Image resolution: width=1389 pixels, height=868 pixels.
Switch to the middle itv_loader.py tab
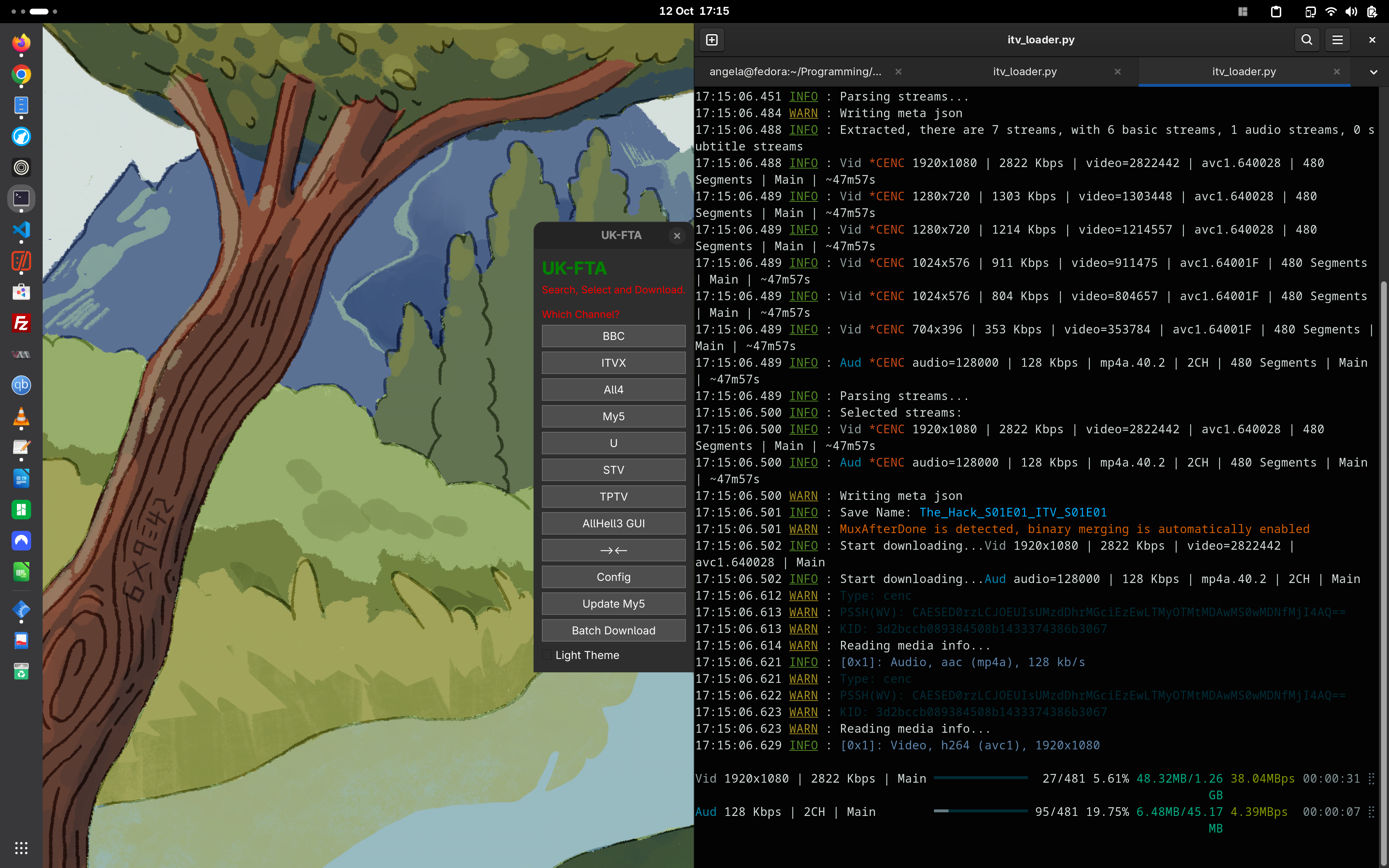(x=1024, y=72)
